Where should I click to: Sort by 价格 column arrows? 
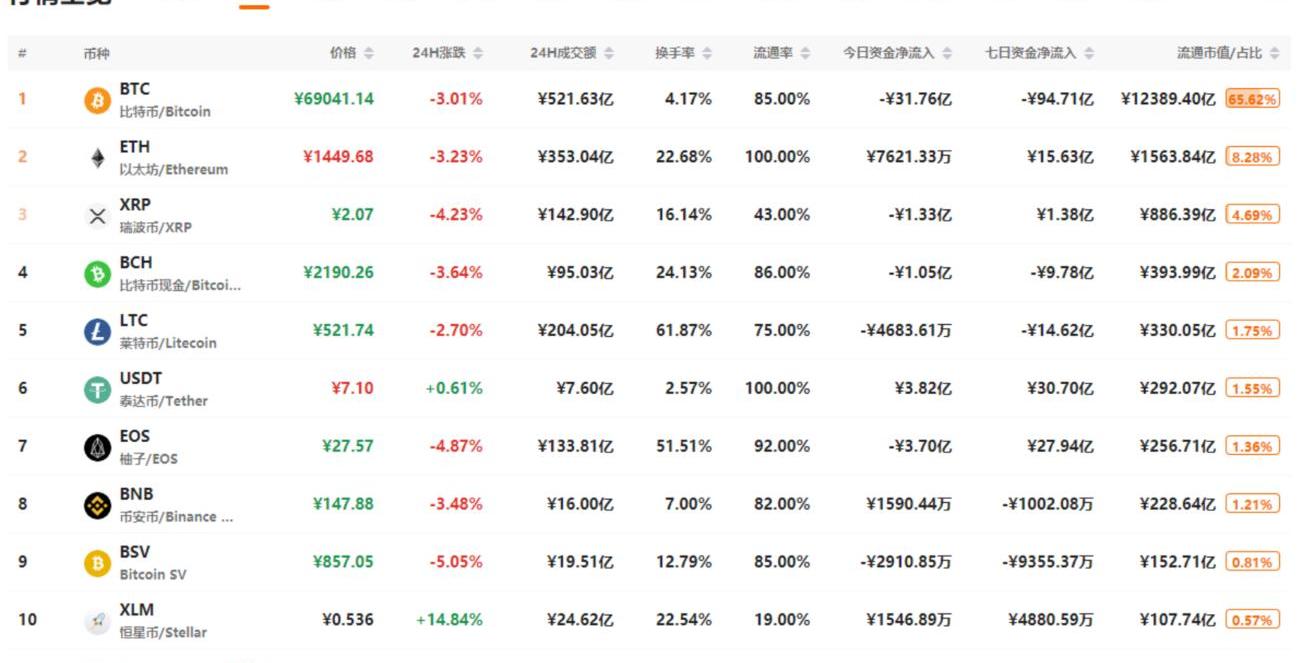tap(369, 53)
